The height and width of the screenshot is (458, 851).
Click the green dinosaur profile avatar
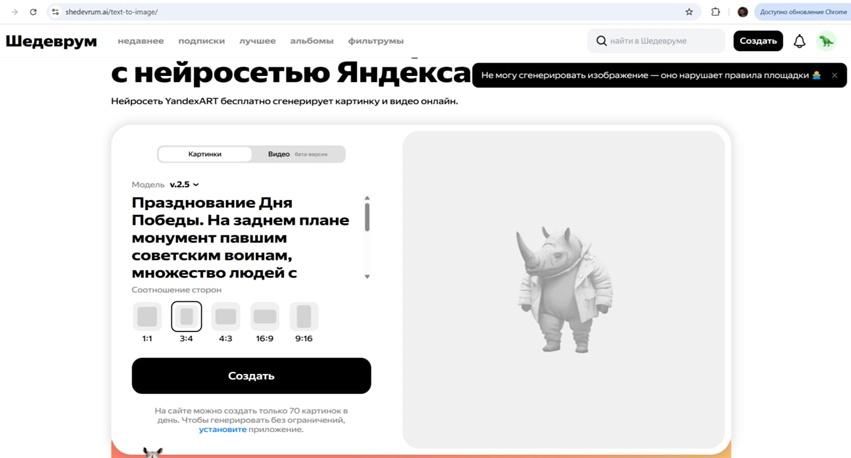click(x=826, y=41)
